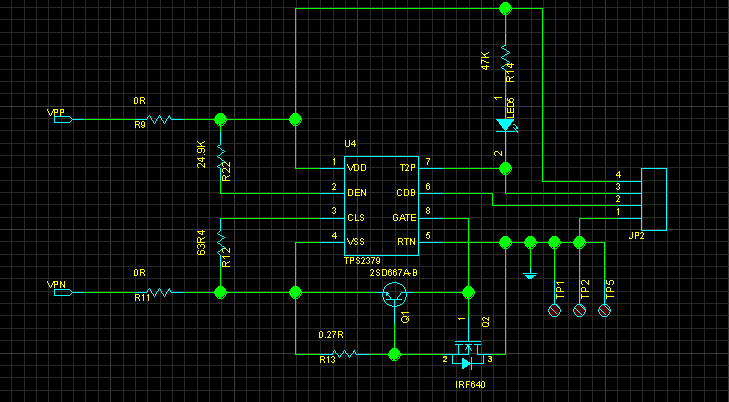Select resistor R12 symbol
This screenshot has width=729, height=402.
click(x=220, y=243)
